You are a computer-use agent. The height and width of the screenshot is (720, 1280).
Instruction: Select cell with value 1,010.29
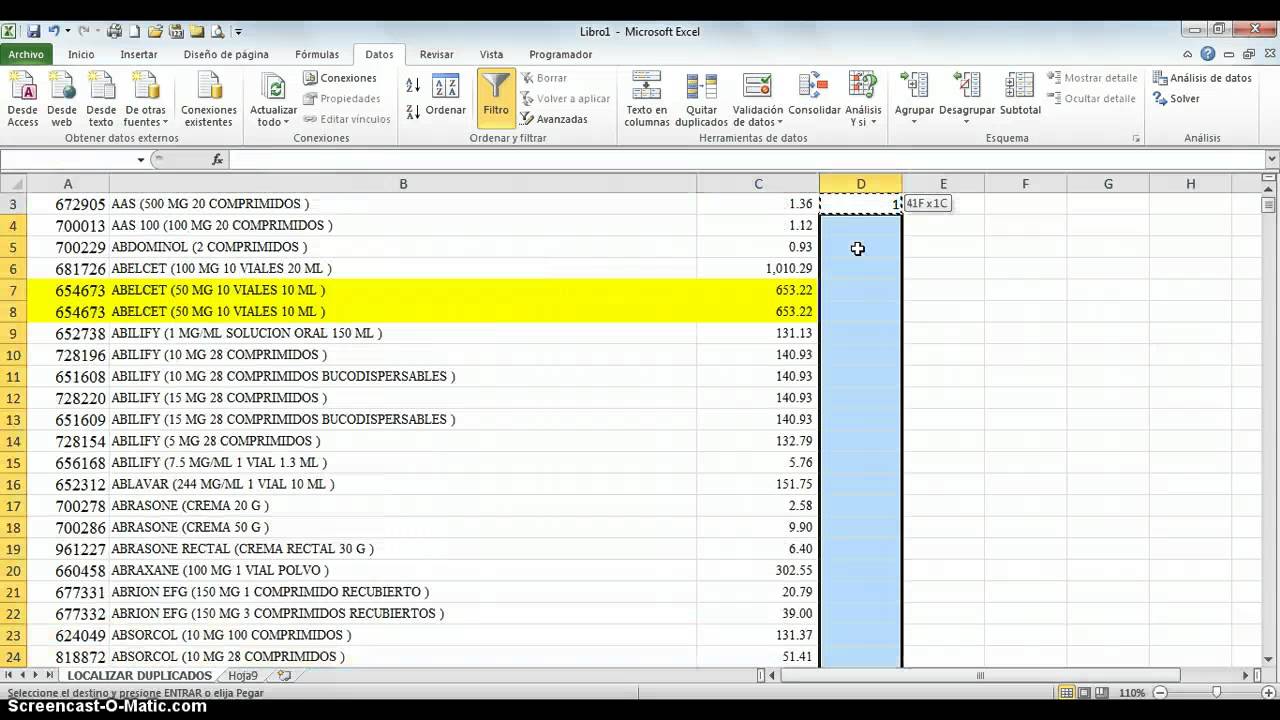tap(758, 269)
